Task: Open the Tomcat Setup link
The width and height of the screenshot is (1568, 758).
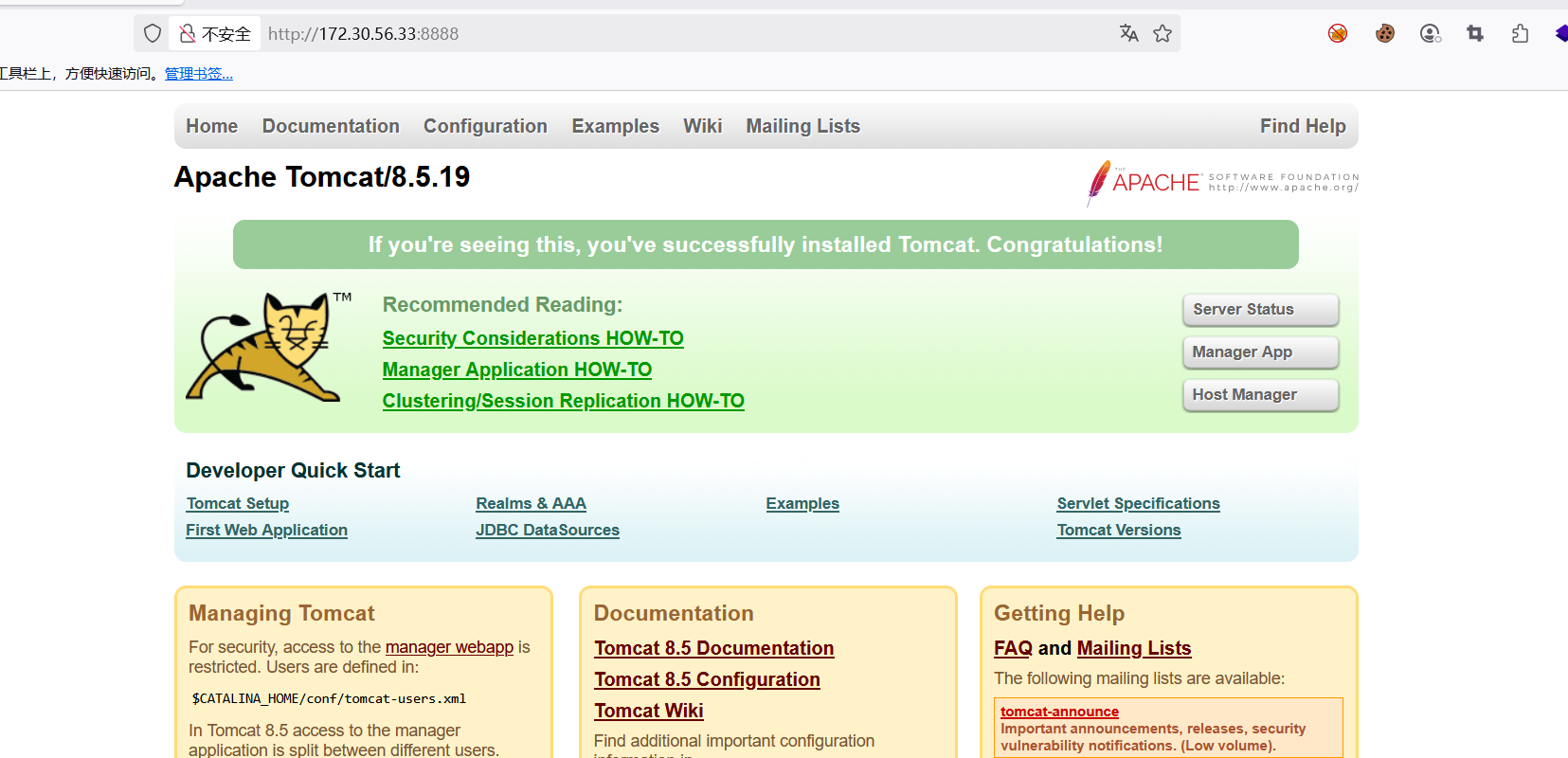Action: (238, 504)
